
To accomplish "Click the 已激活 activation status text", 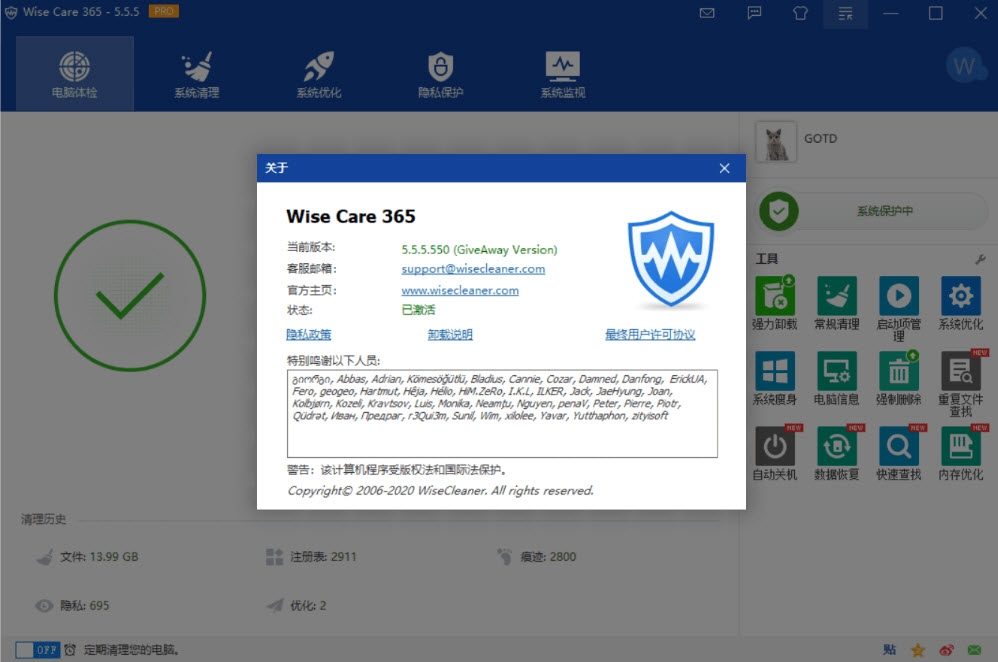I will click(418, 310).
